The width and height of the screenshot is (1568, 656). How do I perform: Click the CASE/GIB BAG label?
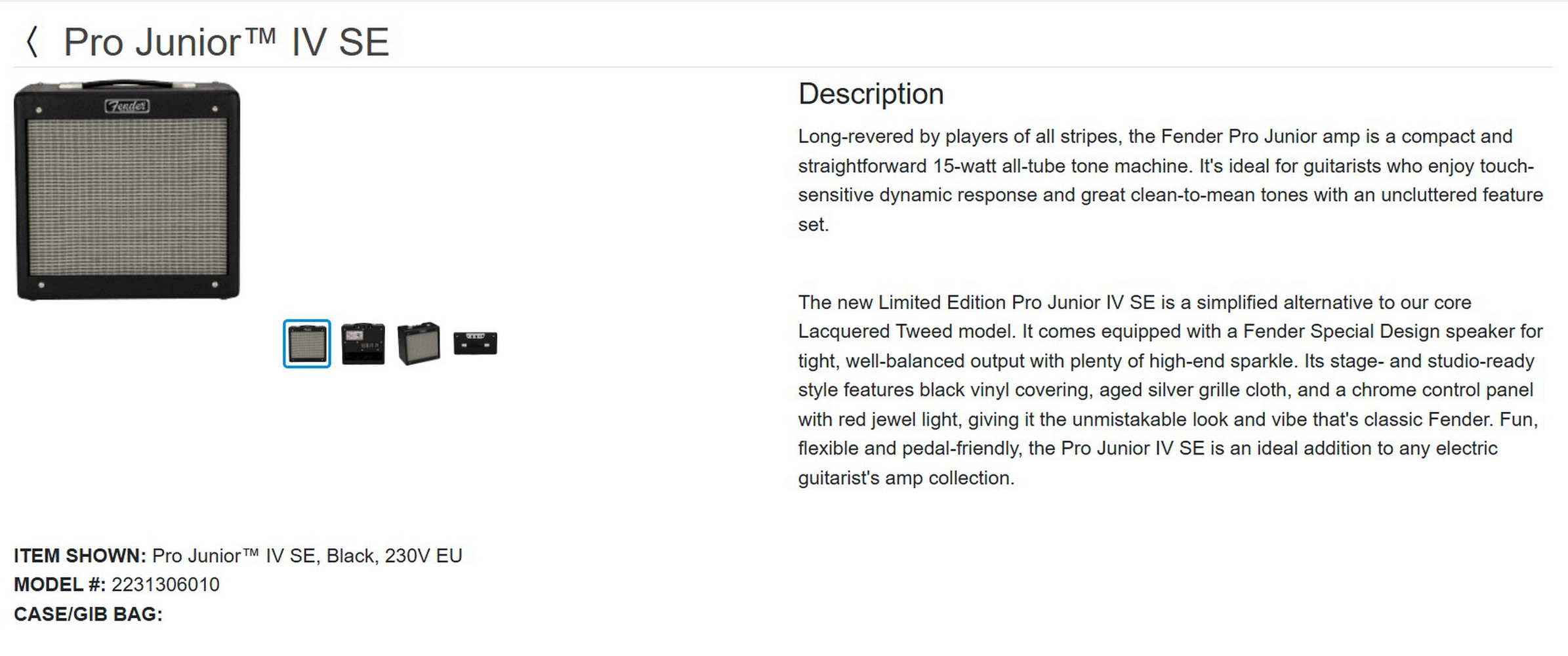(x=88, y=614)
